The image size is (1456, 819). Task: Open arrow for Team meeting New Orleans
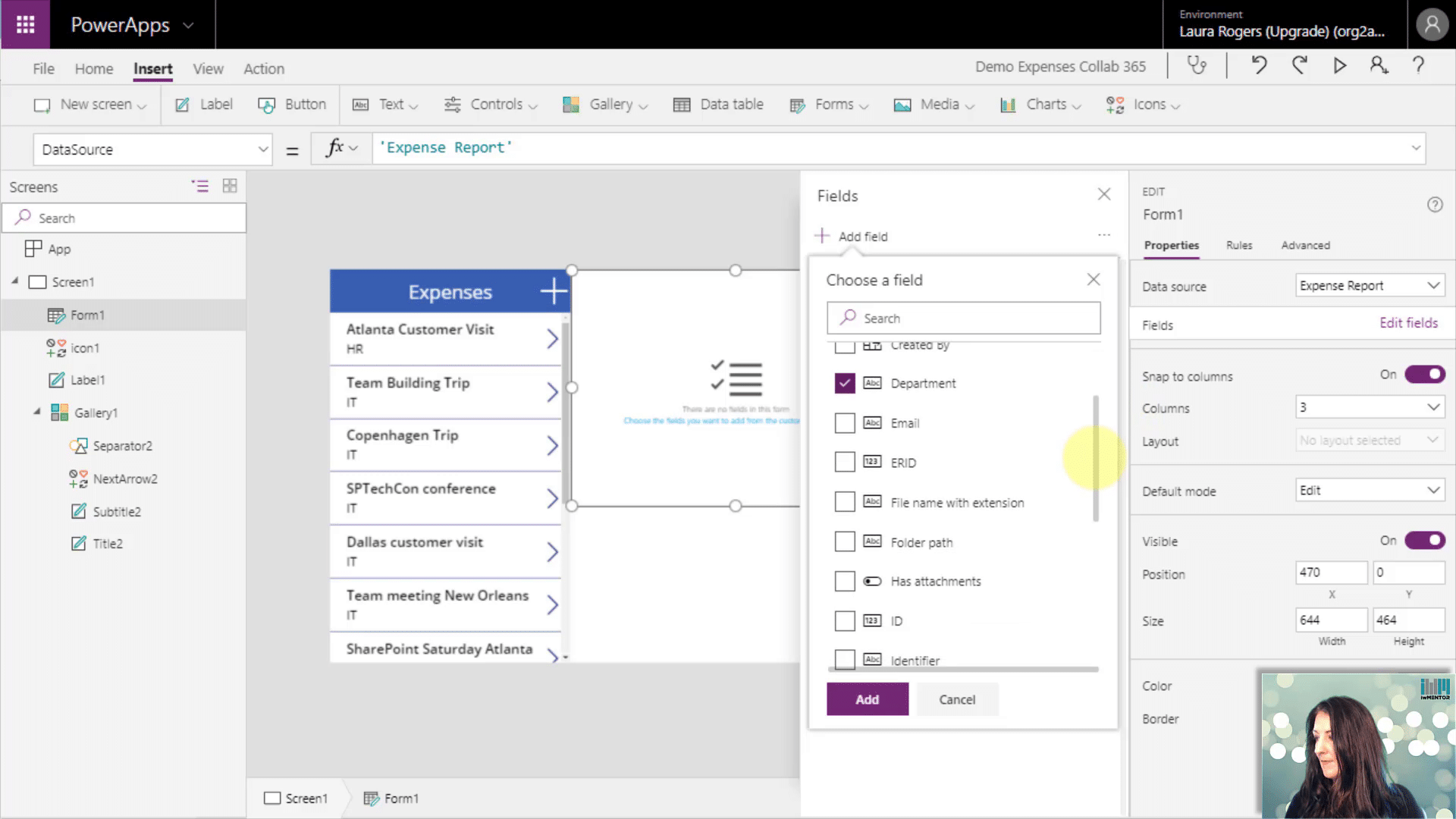pos(552,605)
